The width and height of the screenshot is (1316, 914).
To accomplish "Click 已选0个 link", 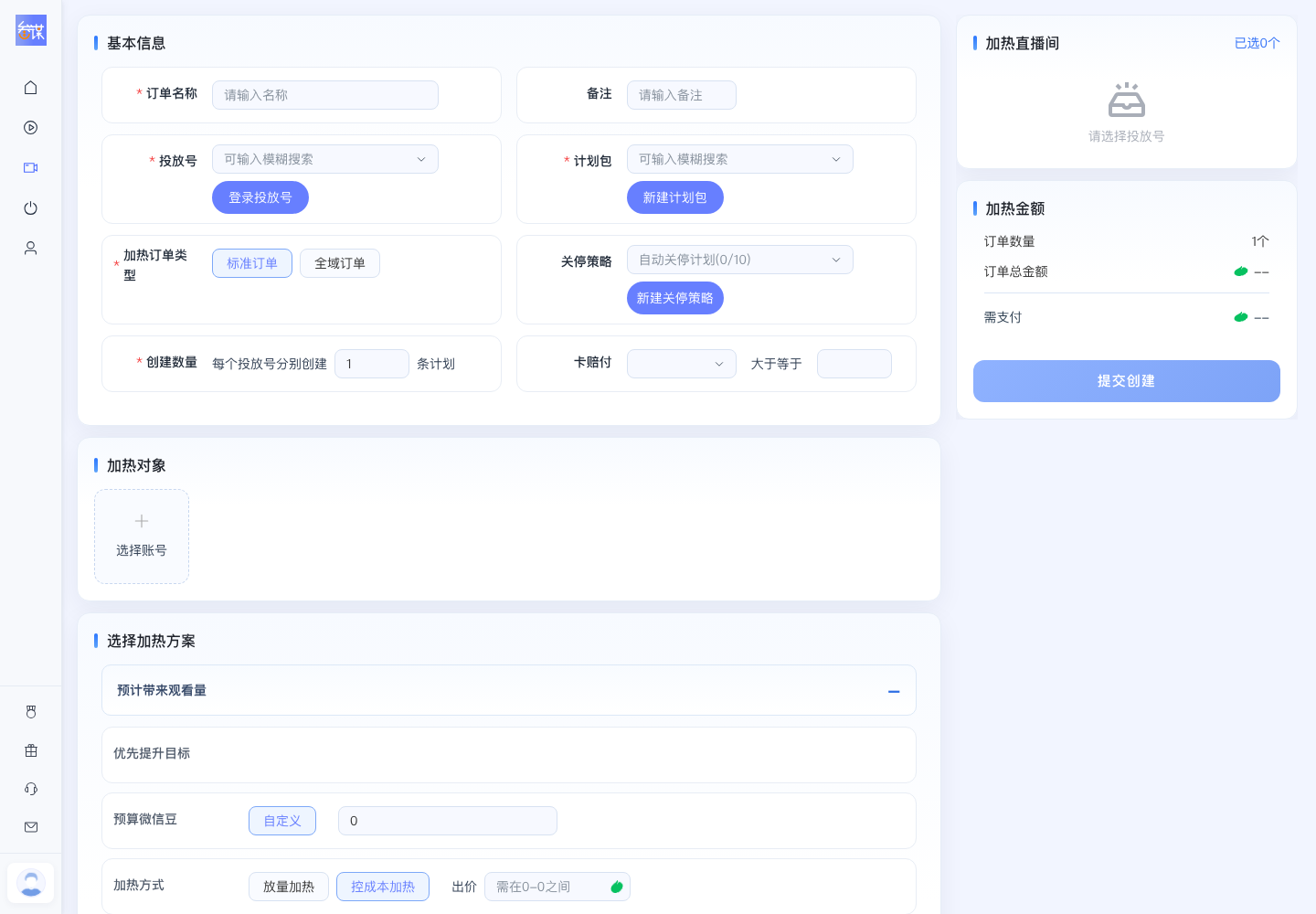I will [1258, 43].
